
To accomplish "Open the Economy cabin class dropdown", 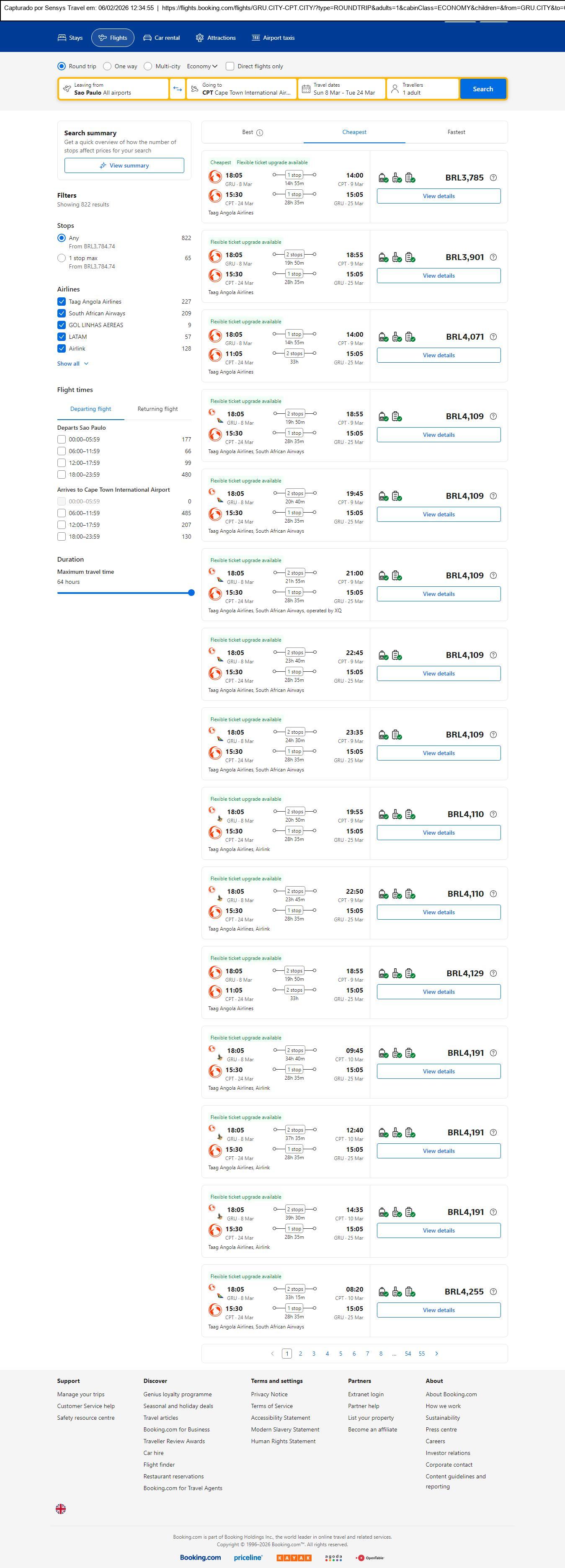I will tap(202, 66).
